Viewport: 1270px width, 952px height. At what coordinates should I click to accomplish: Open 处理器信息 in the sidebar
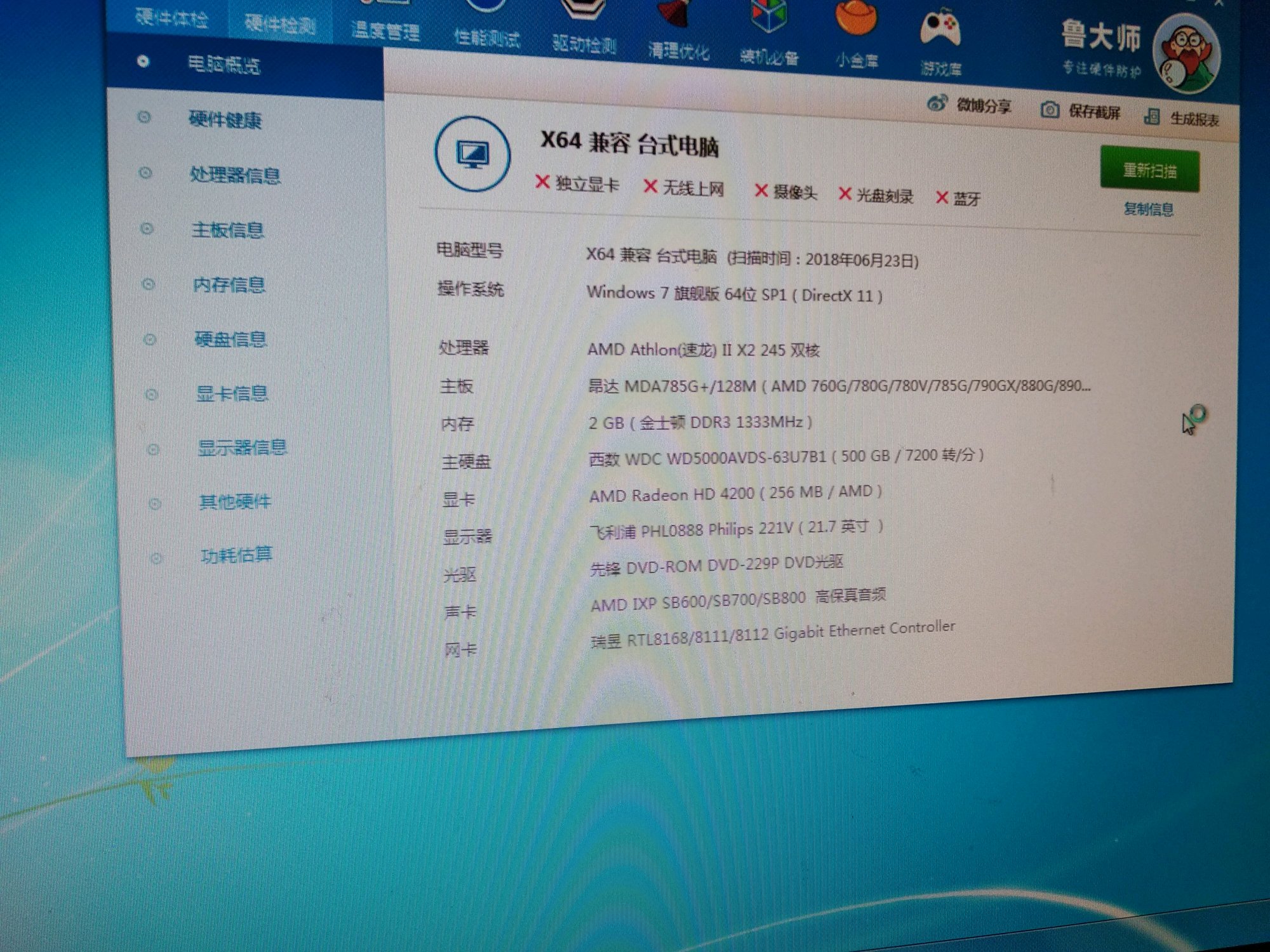pos(235,175)
